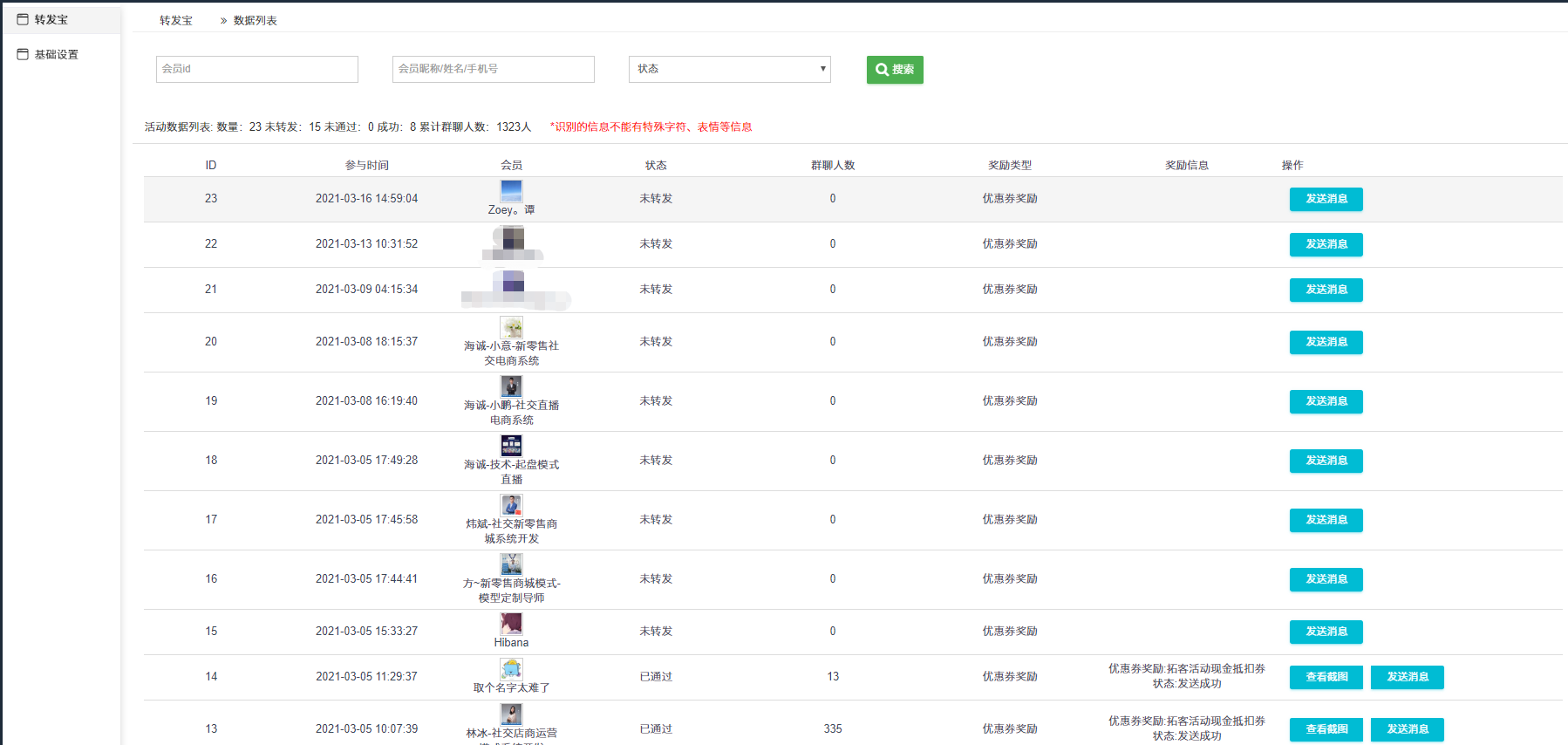Click the member name Hibana
1568x745 pixels.
point(511,643)
